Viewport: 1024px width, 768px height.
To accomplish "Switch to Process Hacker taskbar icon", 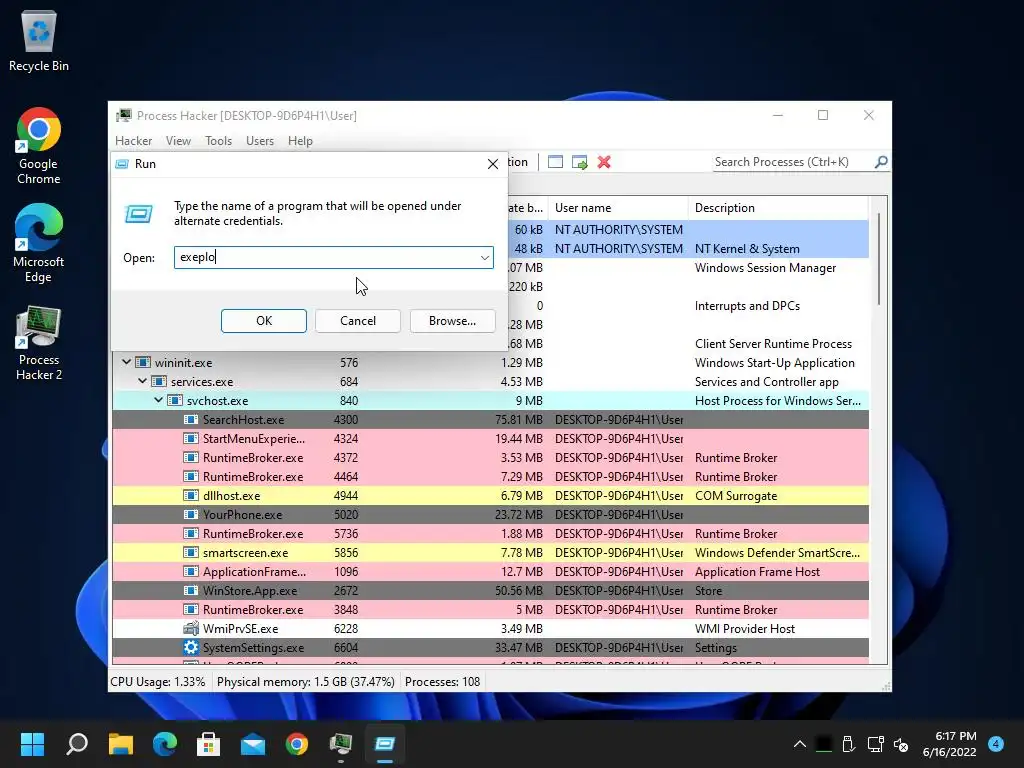I will pos(341,744).
